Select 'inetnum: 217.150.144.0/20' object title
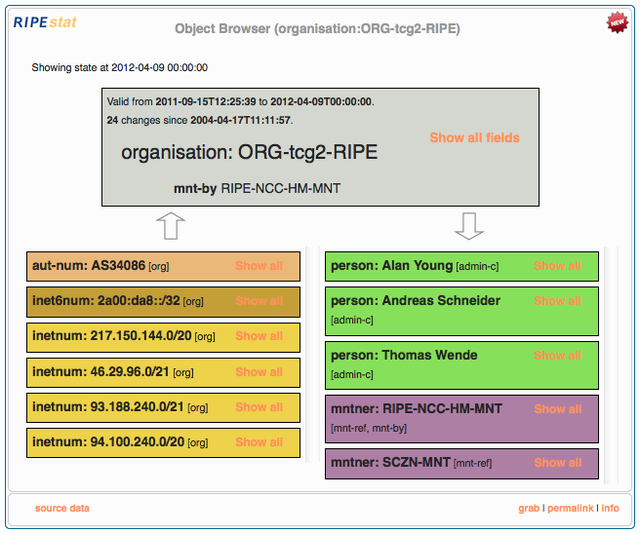 point(112,336)
